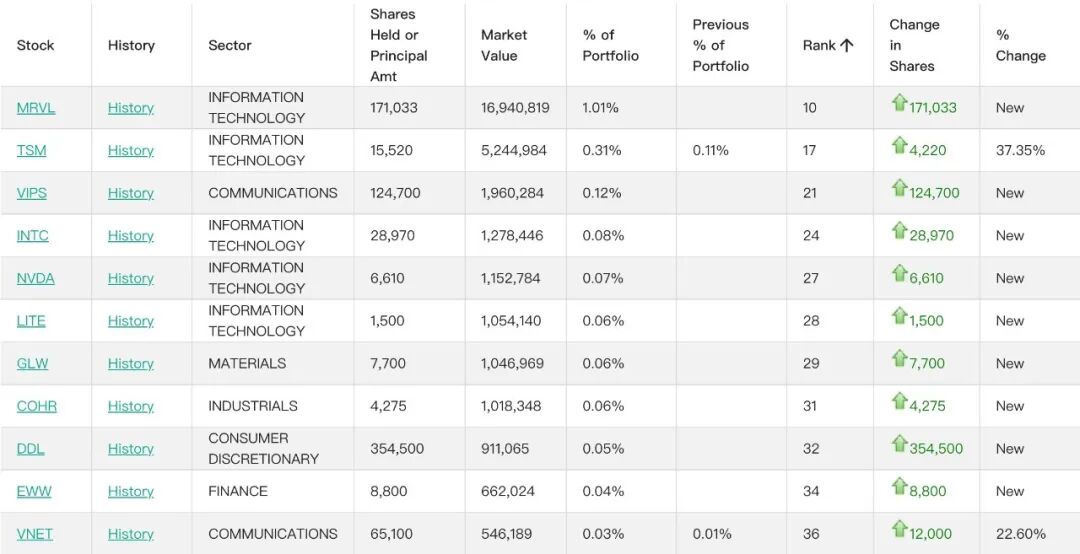Screen dimensions: 1080x554
Task: Open the NVDA stock link
Action: 35,278
